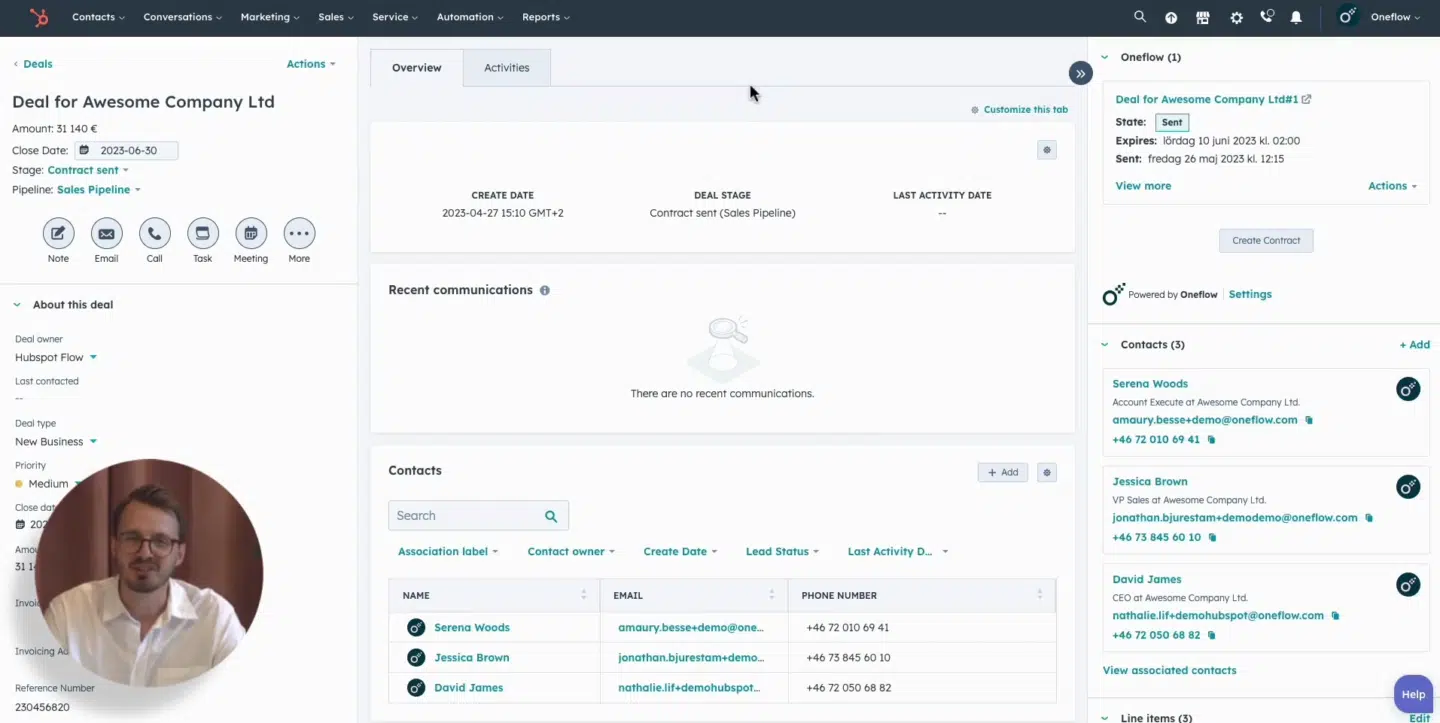Viewport: 1440px width, 723px height.
Task: Click Customize this tab link
Action: click(x=1025, y=110)
